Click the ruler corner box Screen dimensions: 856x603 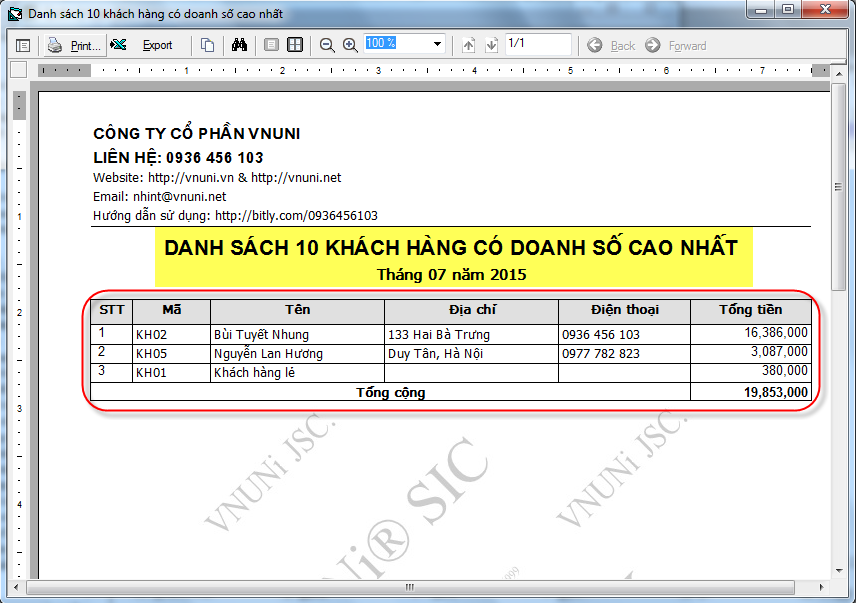coord(17,70)
